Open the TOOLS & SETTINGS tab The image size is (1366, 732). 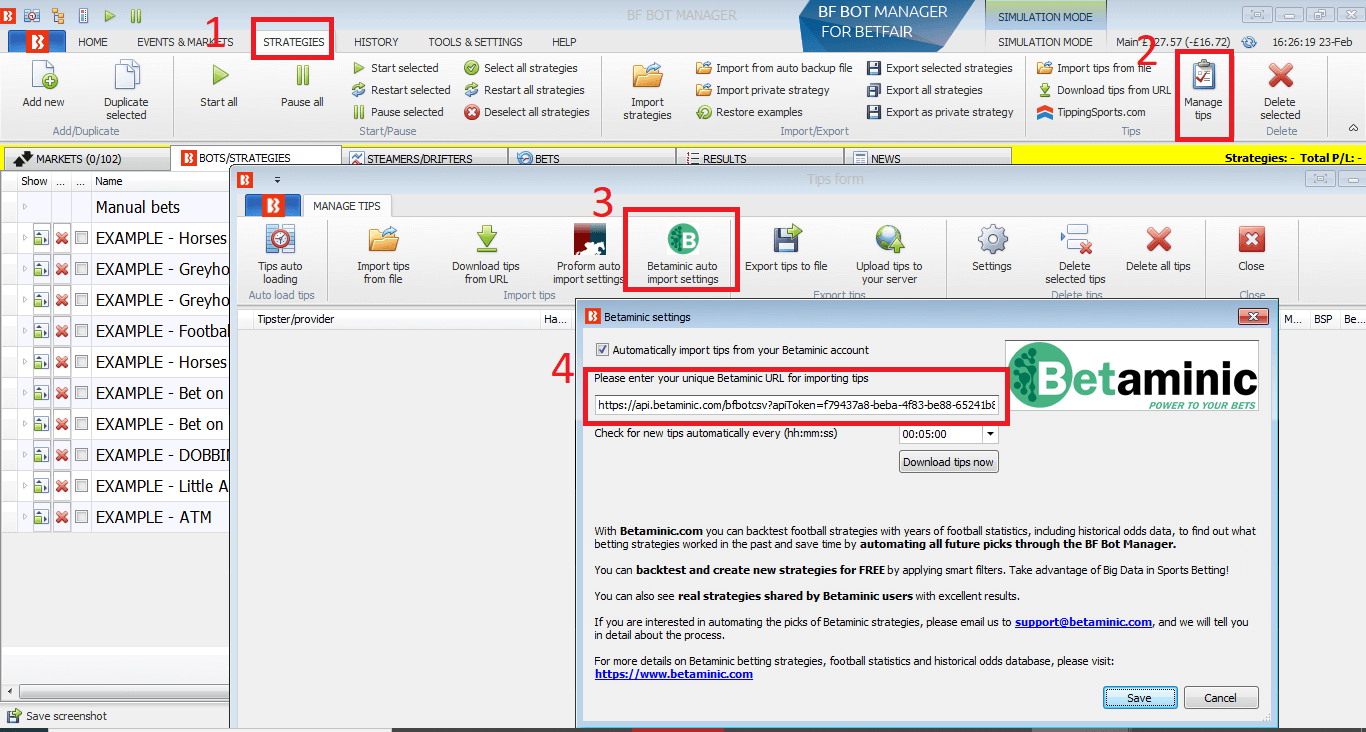click(475, 42)
